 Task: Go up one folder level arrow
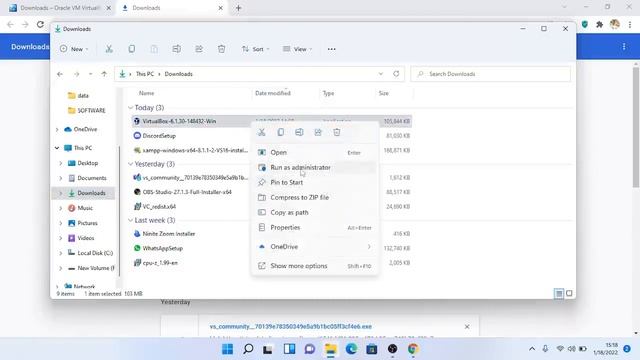[x=104, y=74]
